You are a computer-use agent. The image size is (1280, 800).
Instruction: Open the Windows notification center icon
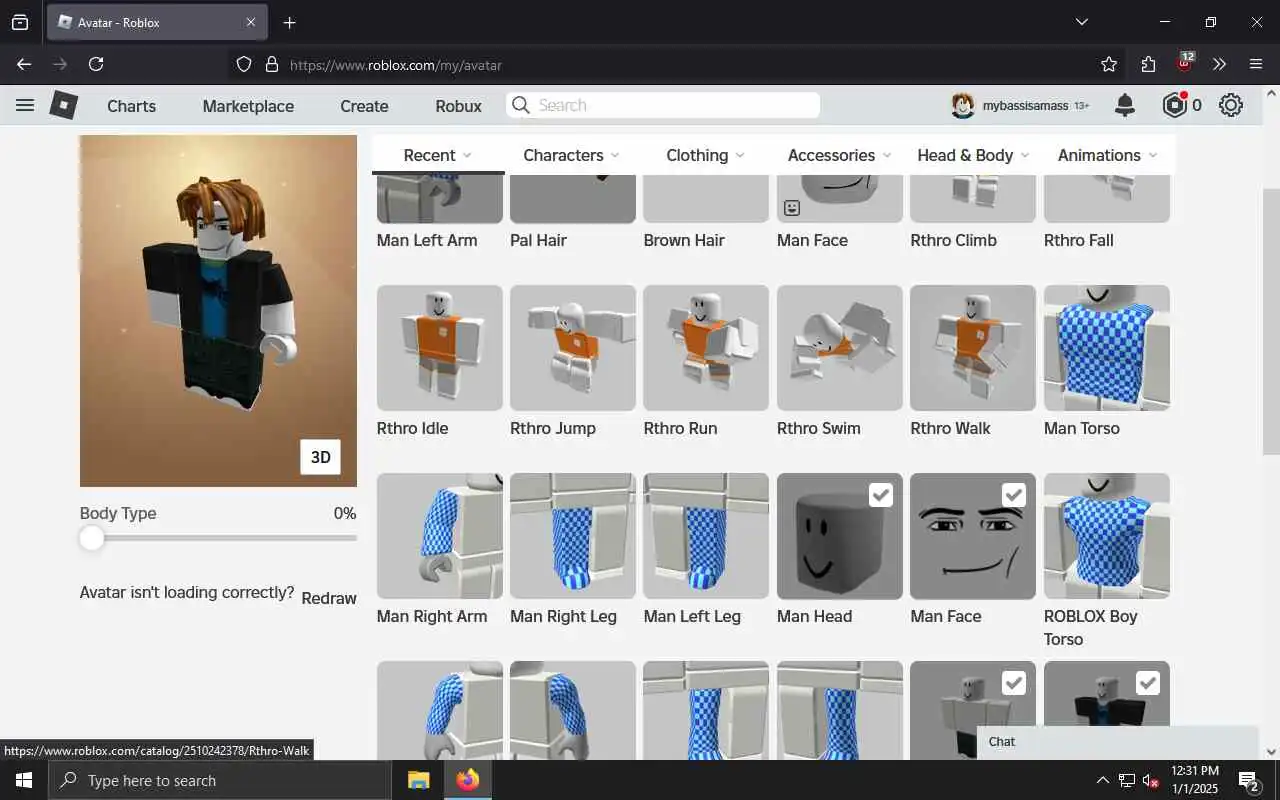coord(1249,780)
